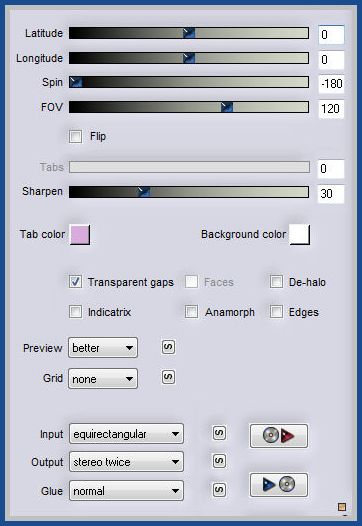Click the FOV slider handle
Screen dimensions: 362x526
click(227, 107)
